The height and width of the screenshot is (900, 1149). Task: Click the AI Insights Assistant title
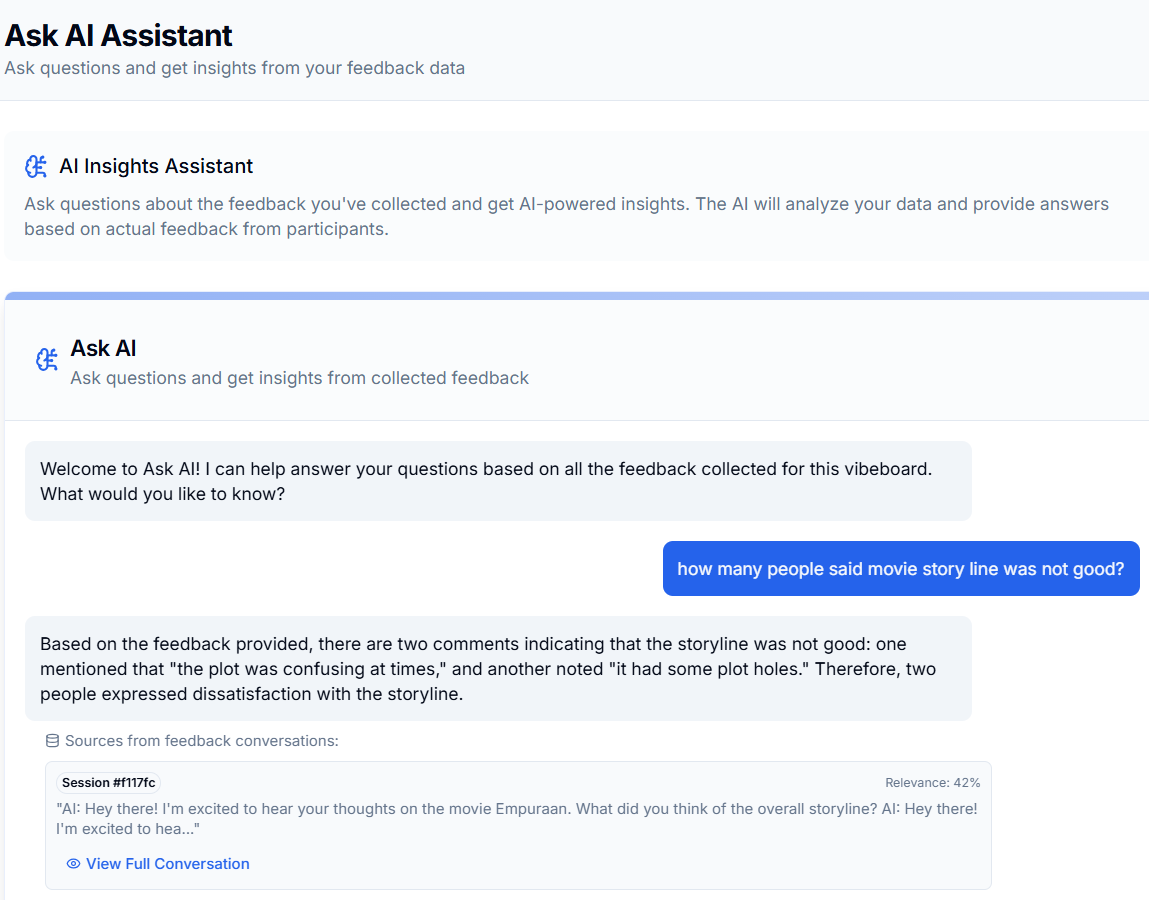click(x=156, y=166)
